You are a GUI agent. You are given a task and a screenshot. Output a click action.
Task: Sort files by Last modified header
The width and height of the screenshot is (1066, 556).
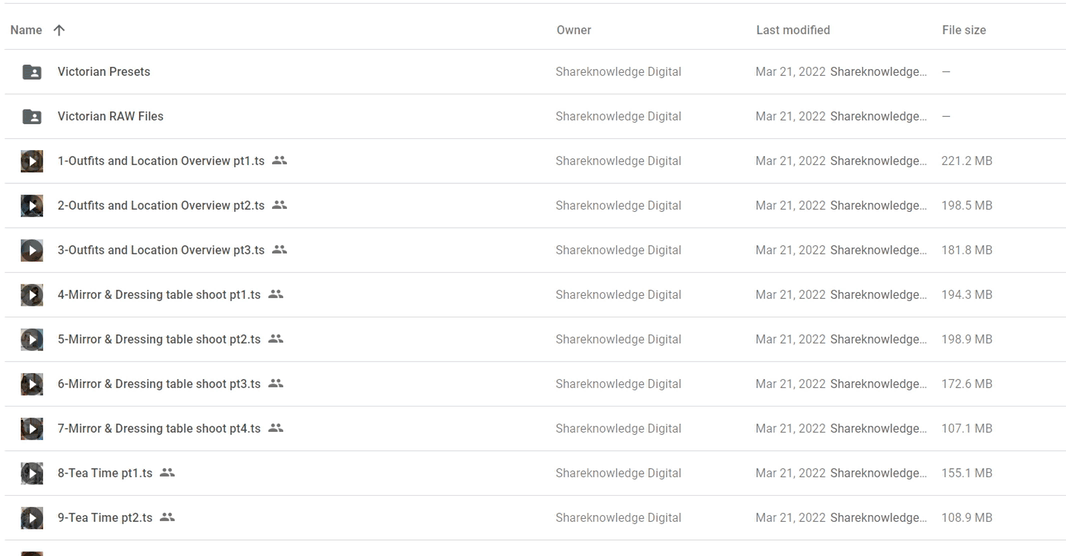(x=793, y=30)
